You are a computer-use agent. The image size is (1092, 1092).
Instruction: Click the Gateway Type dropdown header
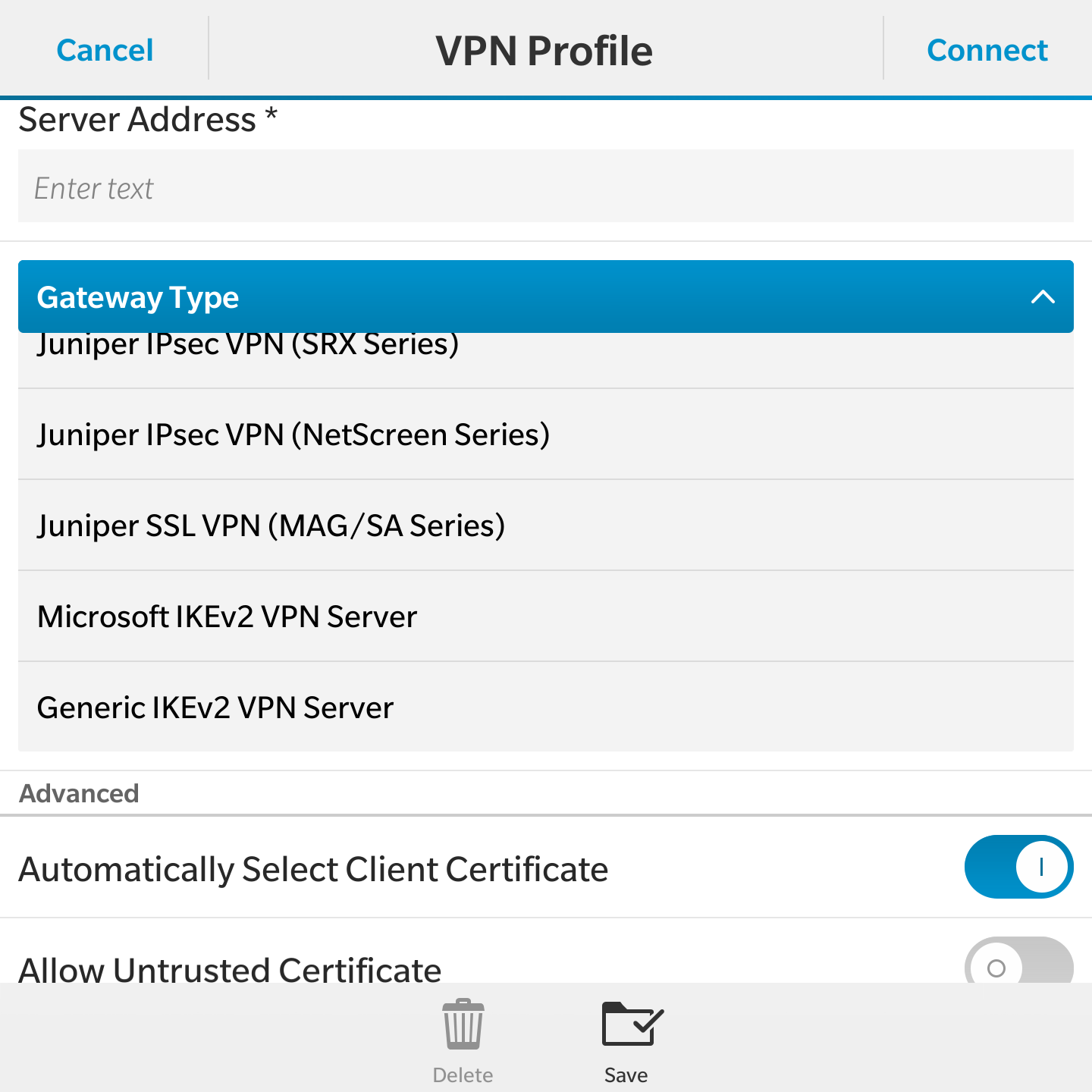(x=531, y=297)
